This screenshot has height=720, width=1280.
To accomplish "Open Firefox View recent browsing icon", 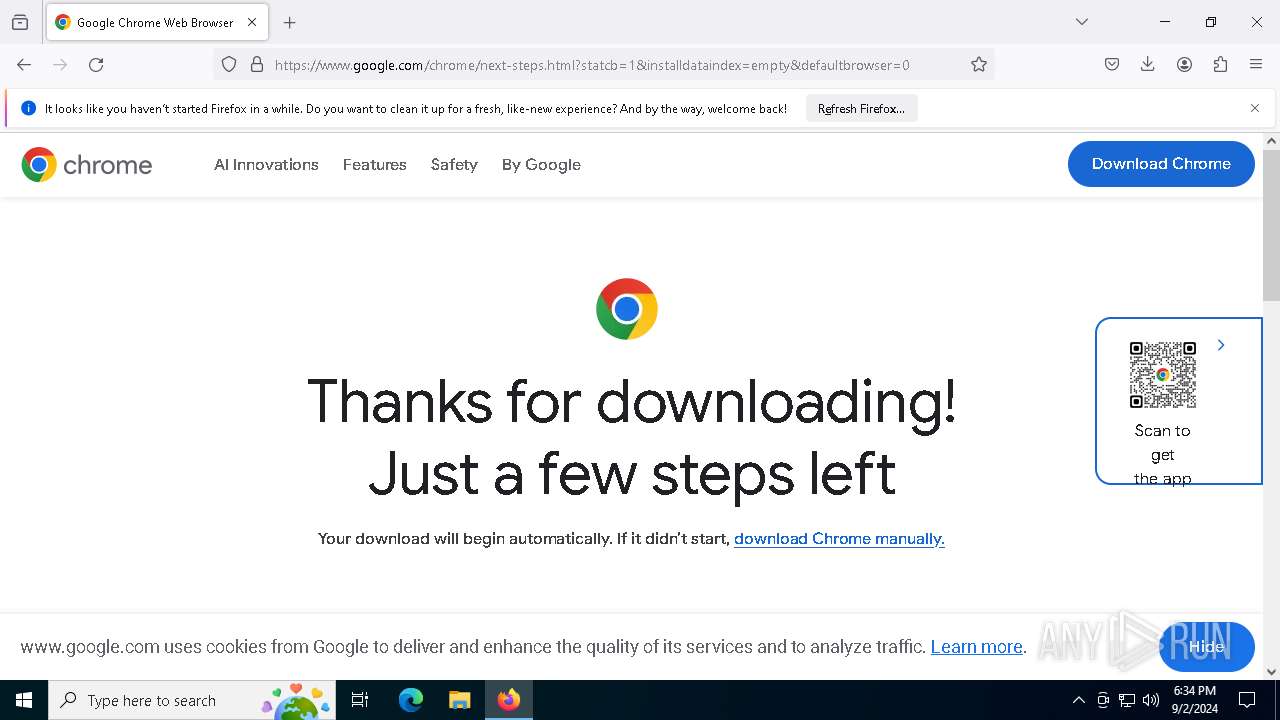I will point(20,22).
